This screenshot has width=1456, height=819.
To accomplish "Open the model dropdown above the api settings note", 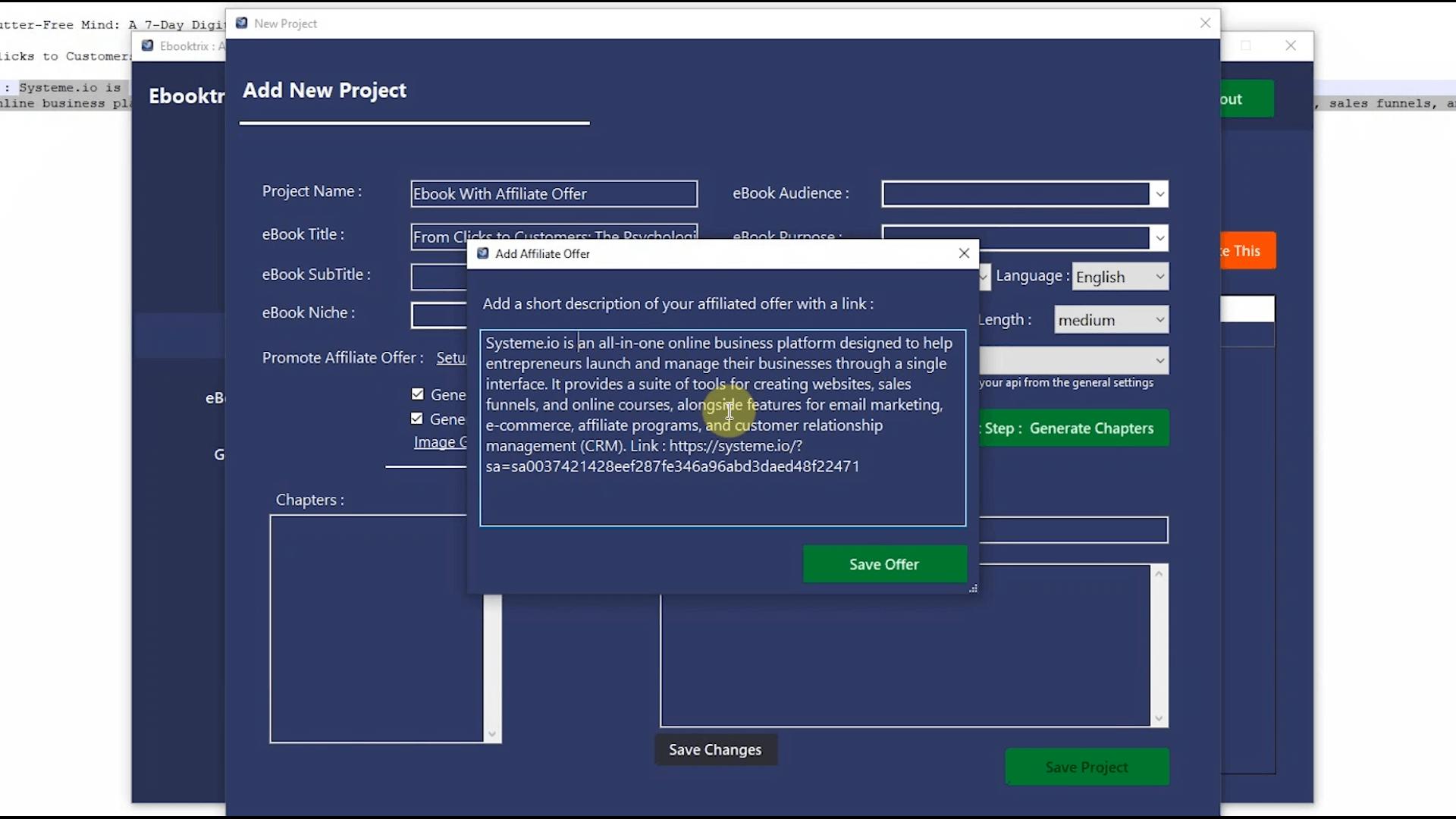I will click(1159, 360).
